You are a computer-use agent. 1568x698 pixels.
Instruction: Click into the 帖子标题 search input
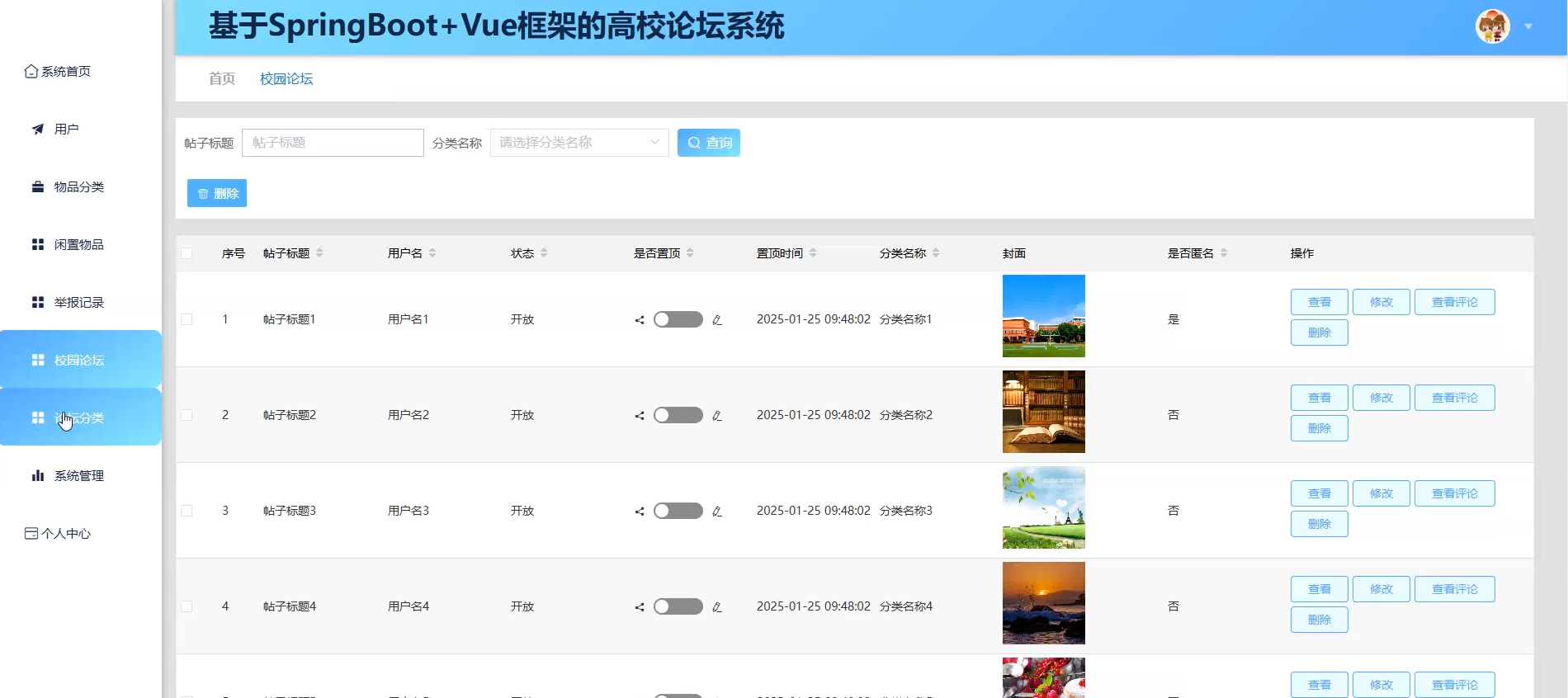tap(333, 143)
